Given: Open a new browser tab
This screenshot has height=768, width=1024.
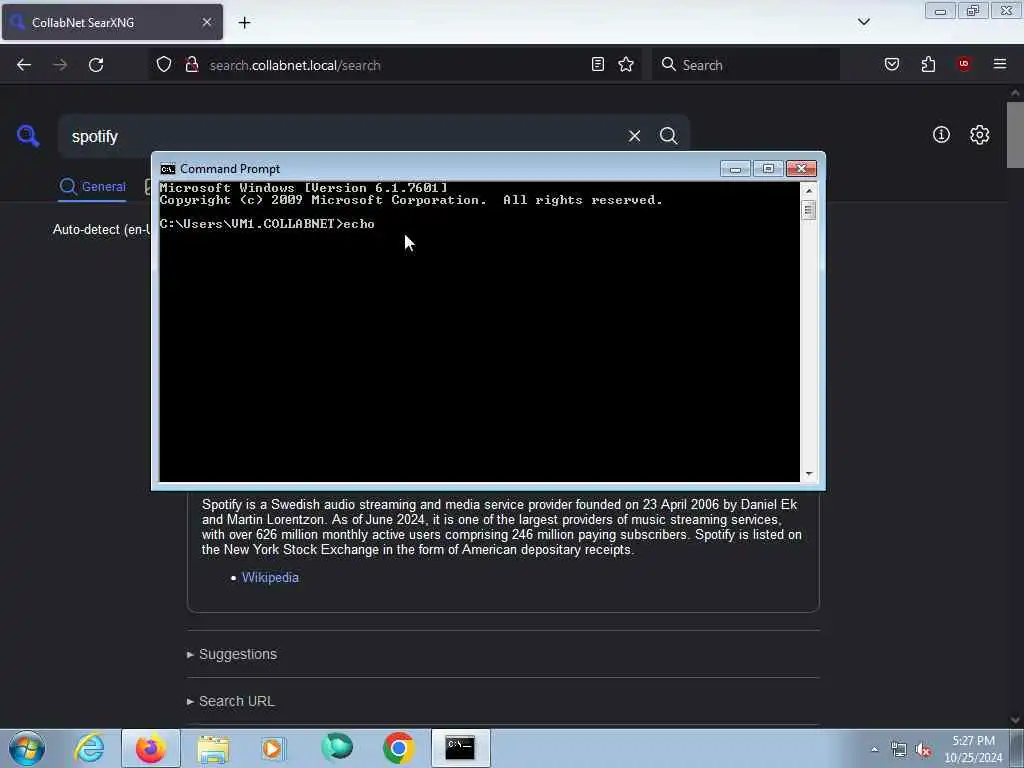Looking at the screenshot, I should tap(244, 23).
